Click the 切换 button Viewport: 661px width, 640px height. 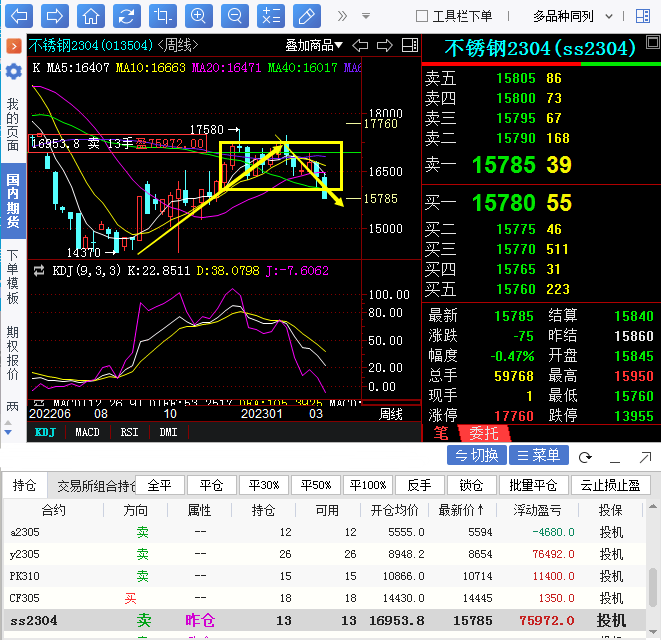click(x=476, y=455)
